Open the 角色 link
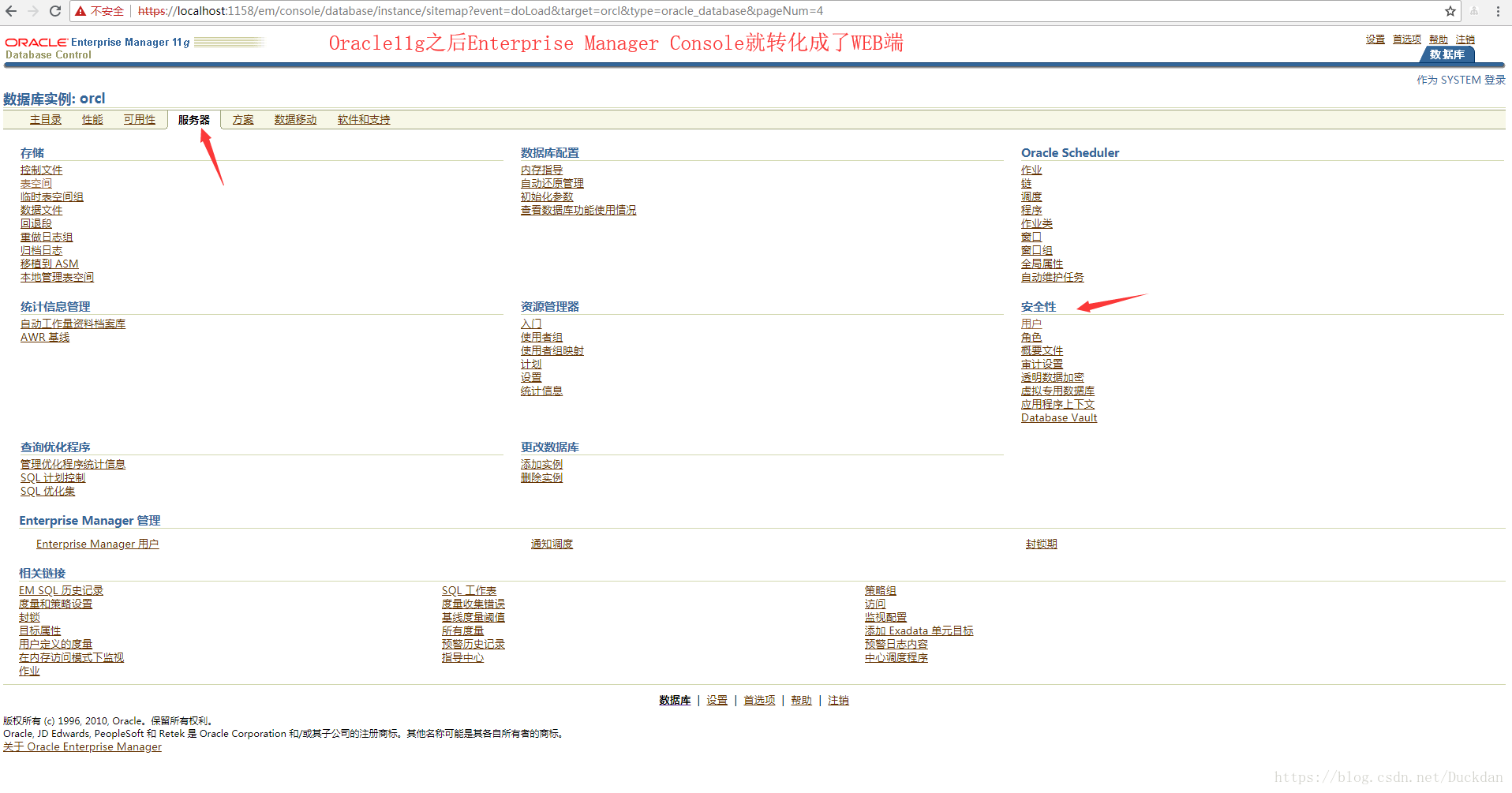1512x793 pixels. click(x=1031, y=338)
